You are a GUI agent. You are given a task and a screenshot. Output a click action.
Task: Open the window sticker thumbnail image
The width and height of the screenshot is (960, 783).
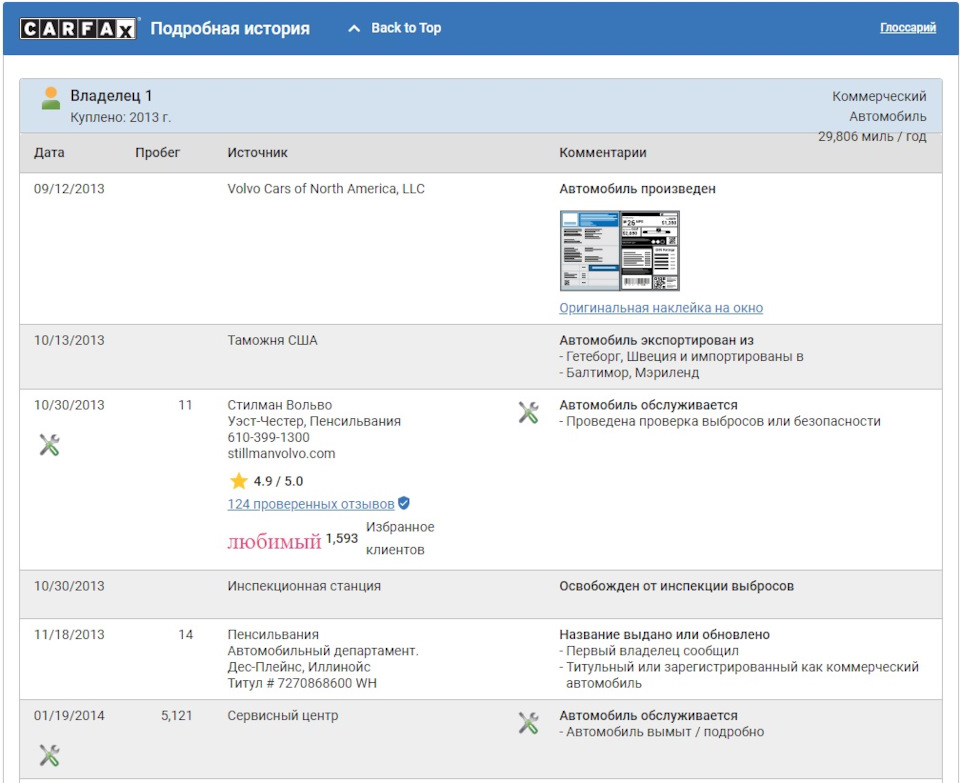click(x=620, y=250)
